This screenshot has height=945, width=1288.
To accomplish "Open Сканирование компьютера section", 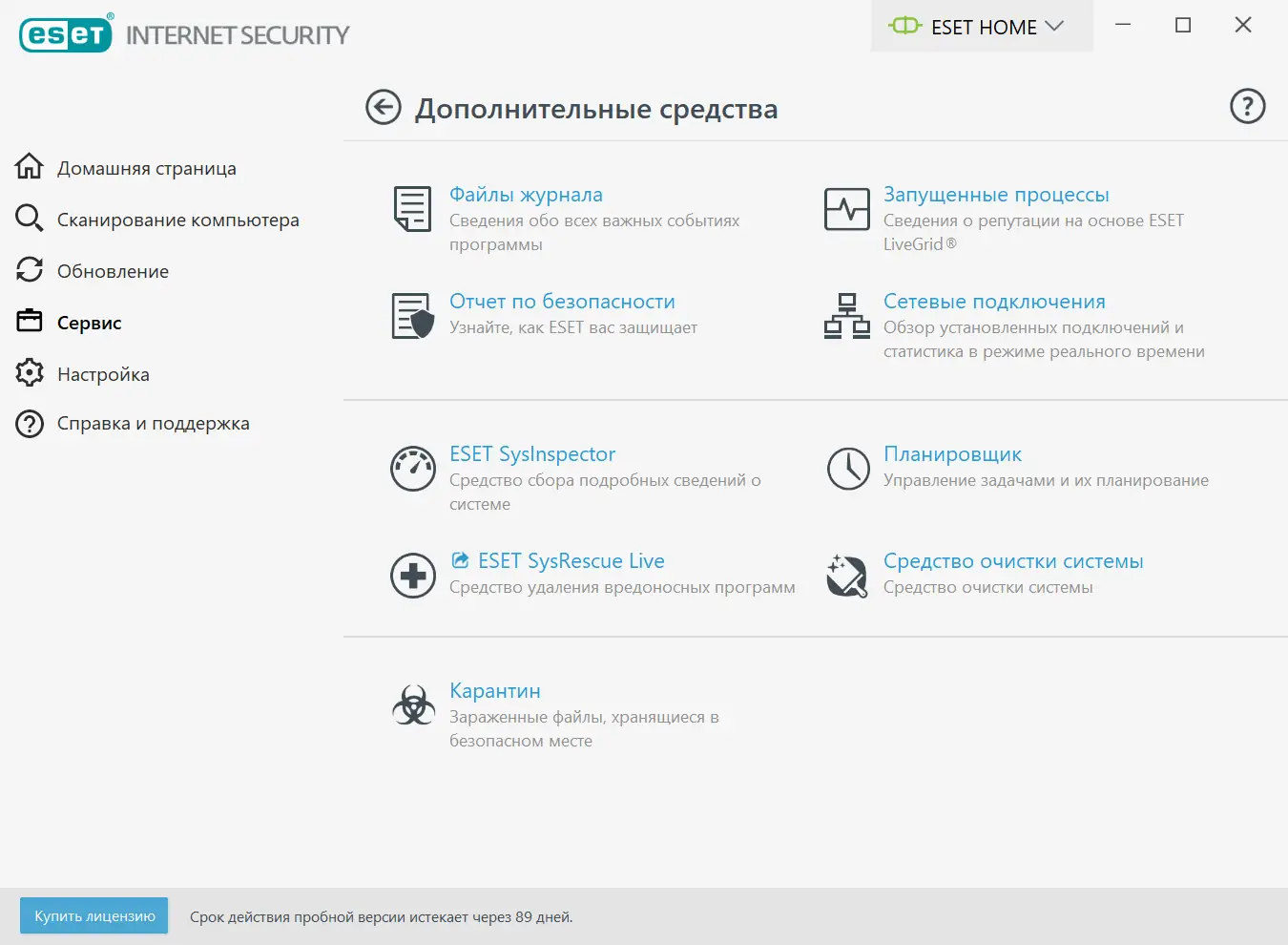I will tap(178, 220).
